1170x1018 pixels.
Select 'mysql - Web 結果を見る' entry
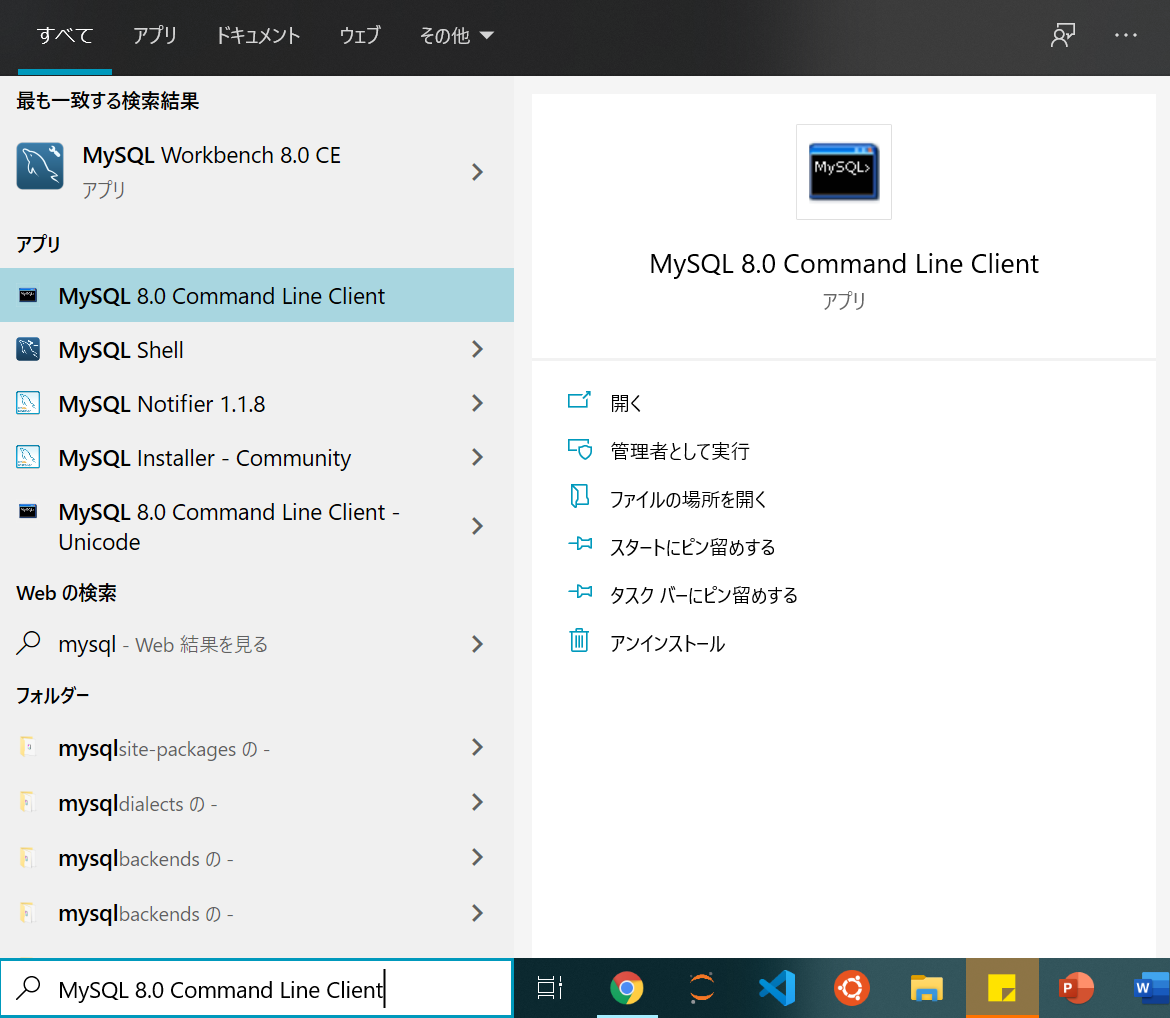(257, 644)
